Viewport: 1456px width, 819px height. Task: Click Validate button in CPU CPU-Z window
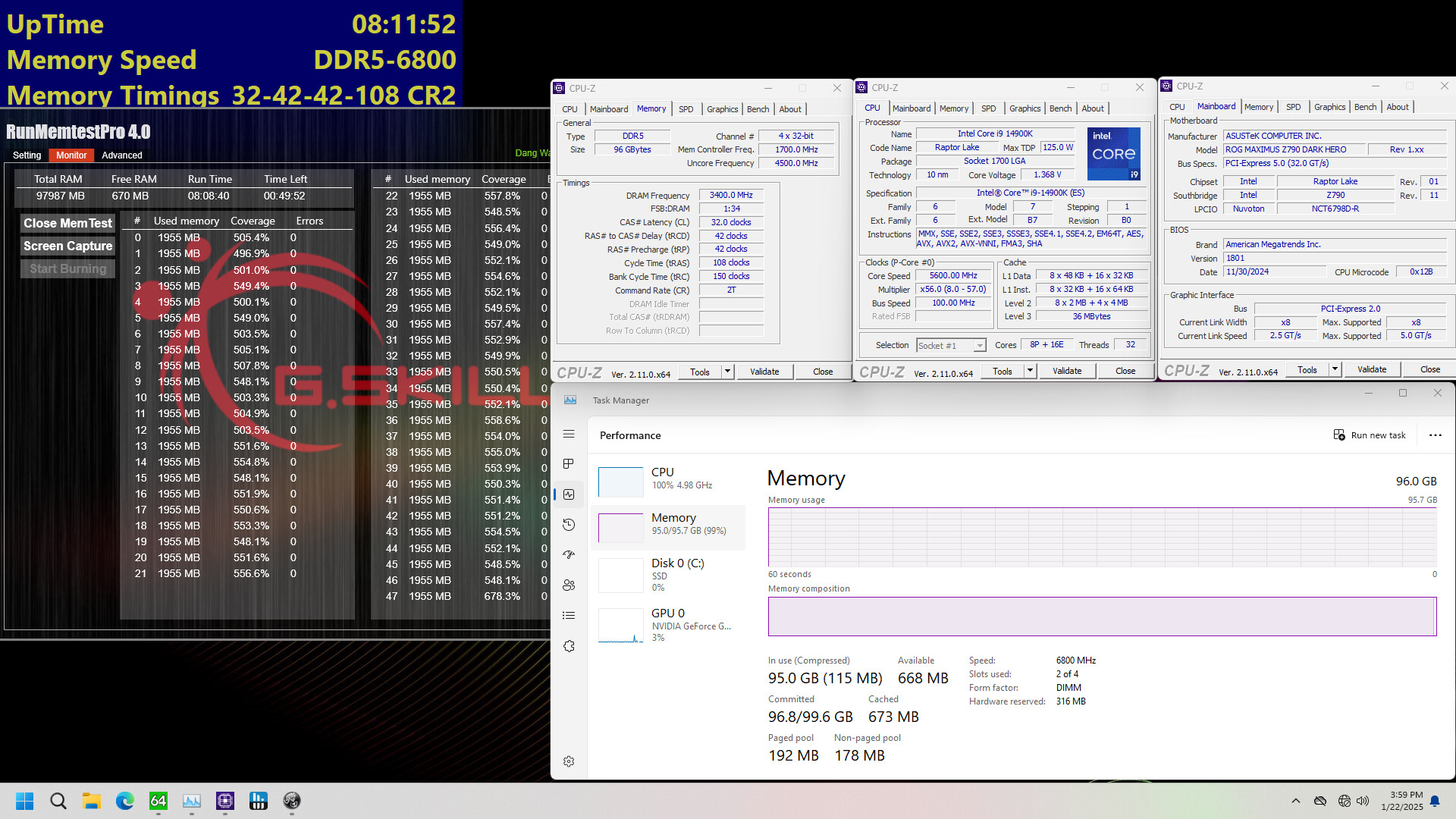[x=1067, y=371]
